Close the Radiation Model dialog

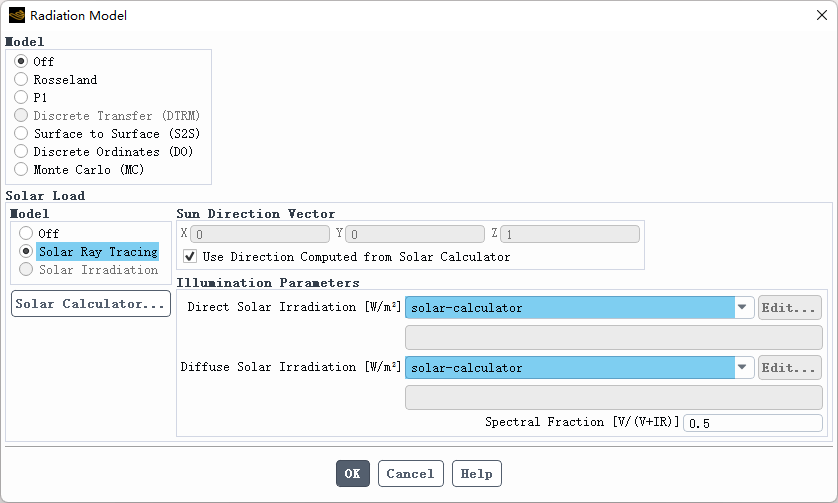(x=821, y=15)
